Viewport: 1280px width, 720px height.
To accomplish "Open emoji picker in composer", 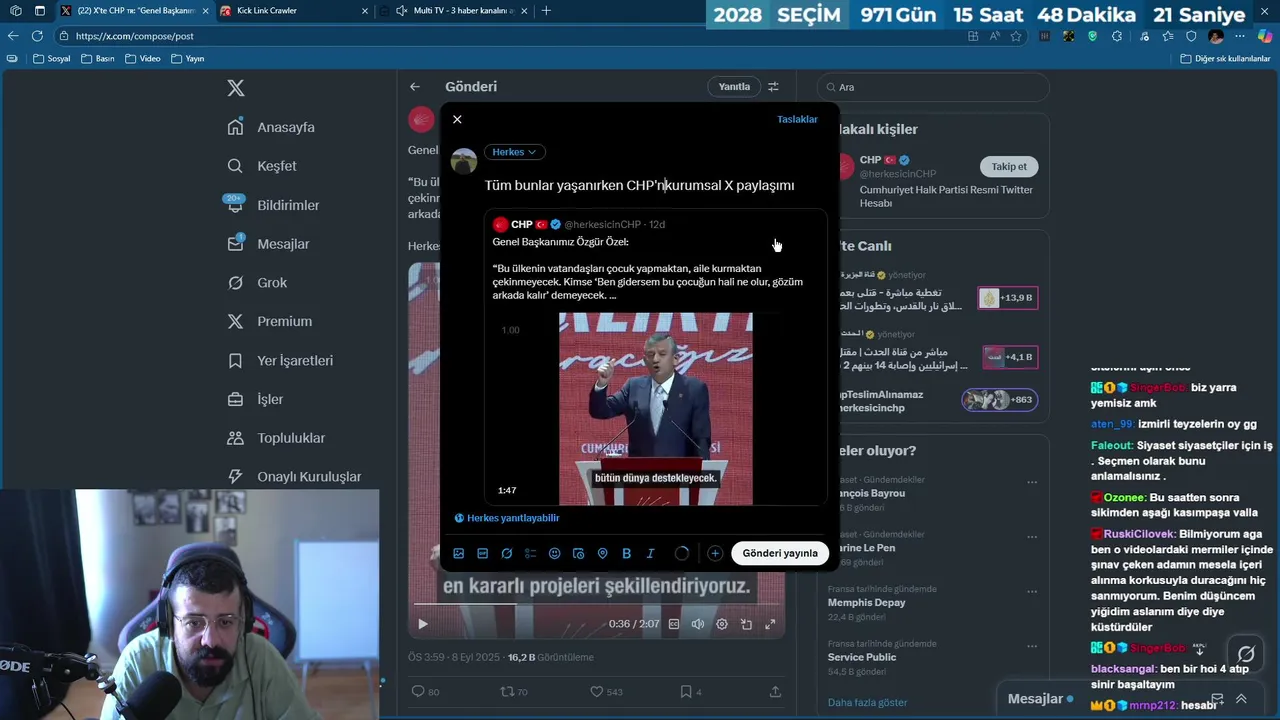I will click(555, 553).
